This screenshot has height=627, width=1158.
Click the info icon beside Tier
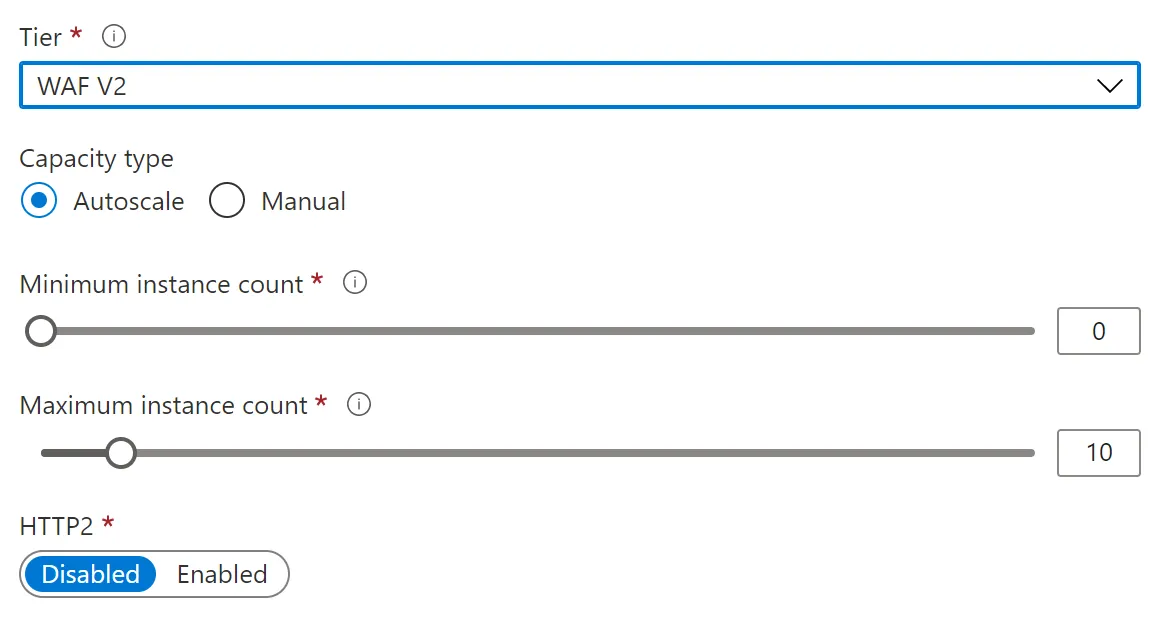pyautogui.click(x=115, y=37)
